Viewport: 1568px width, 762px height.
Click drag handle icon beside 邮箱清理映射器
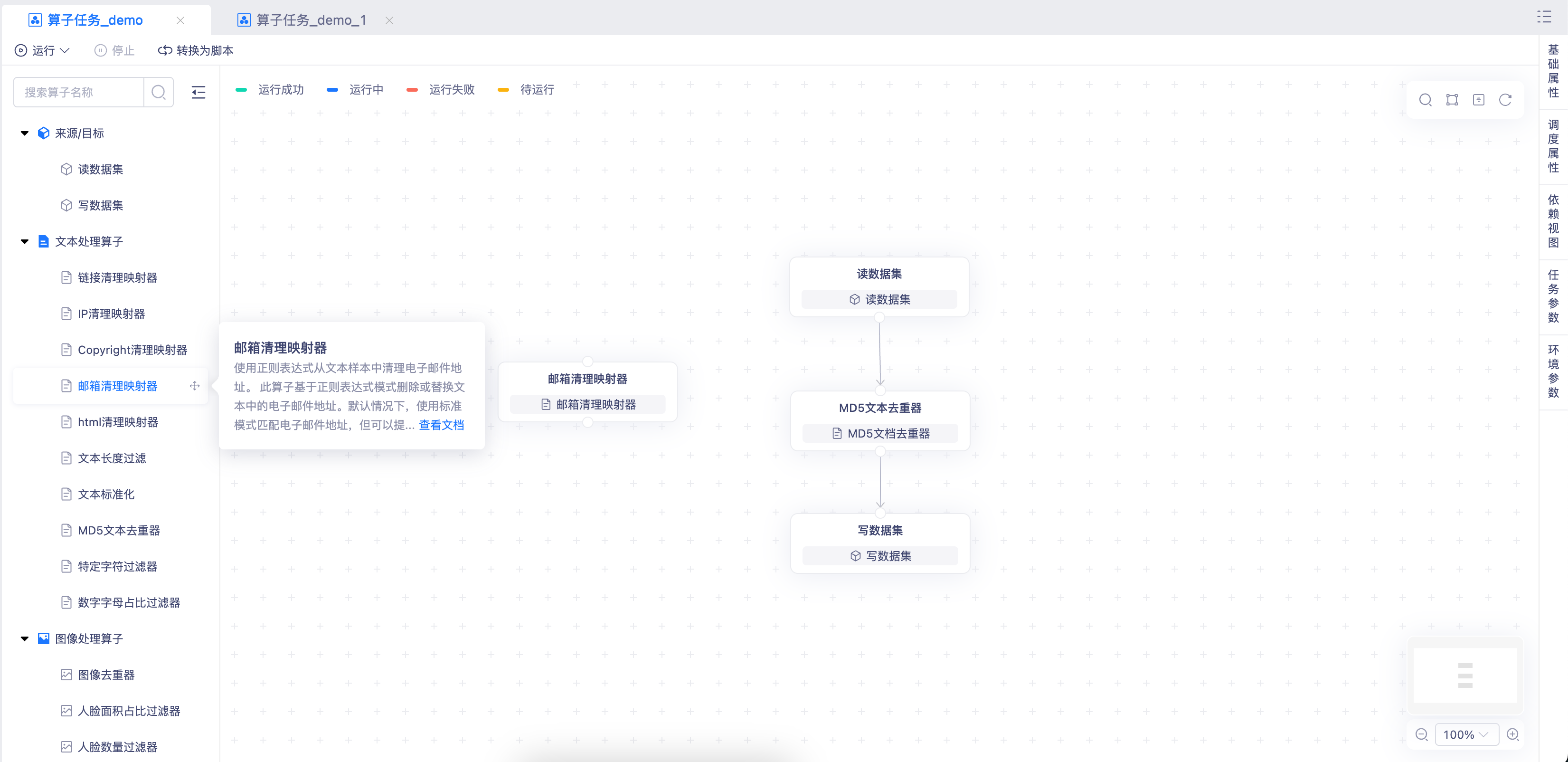(195, 386)
